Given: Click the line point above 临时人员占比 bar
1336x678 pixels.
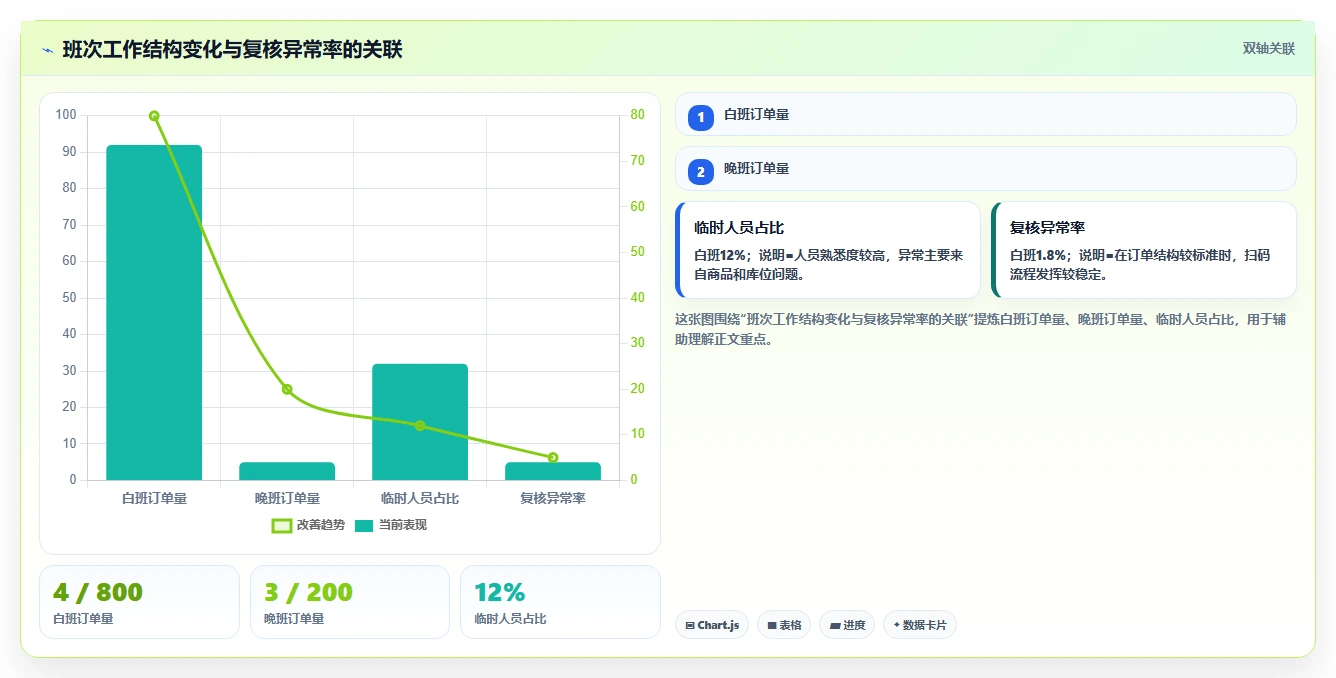Looking at the screenshot, I should click(x=420, y=426).
